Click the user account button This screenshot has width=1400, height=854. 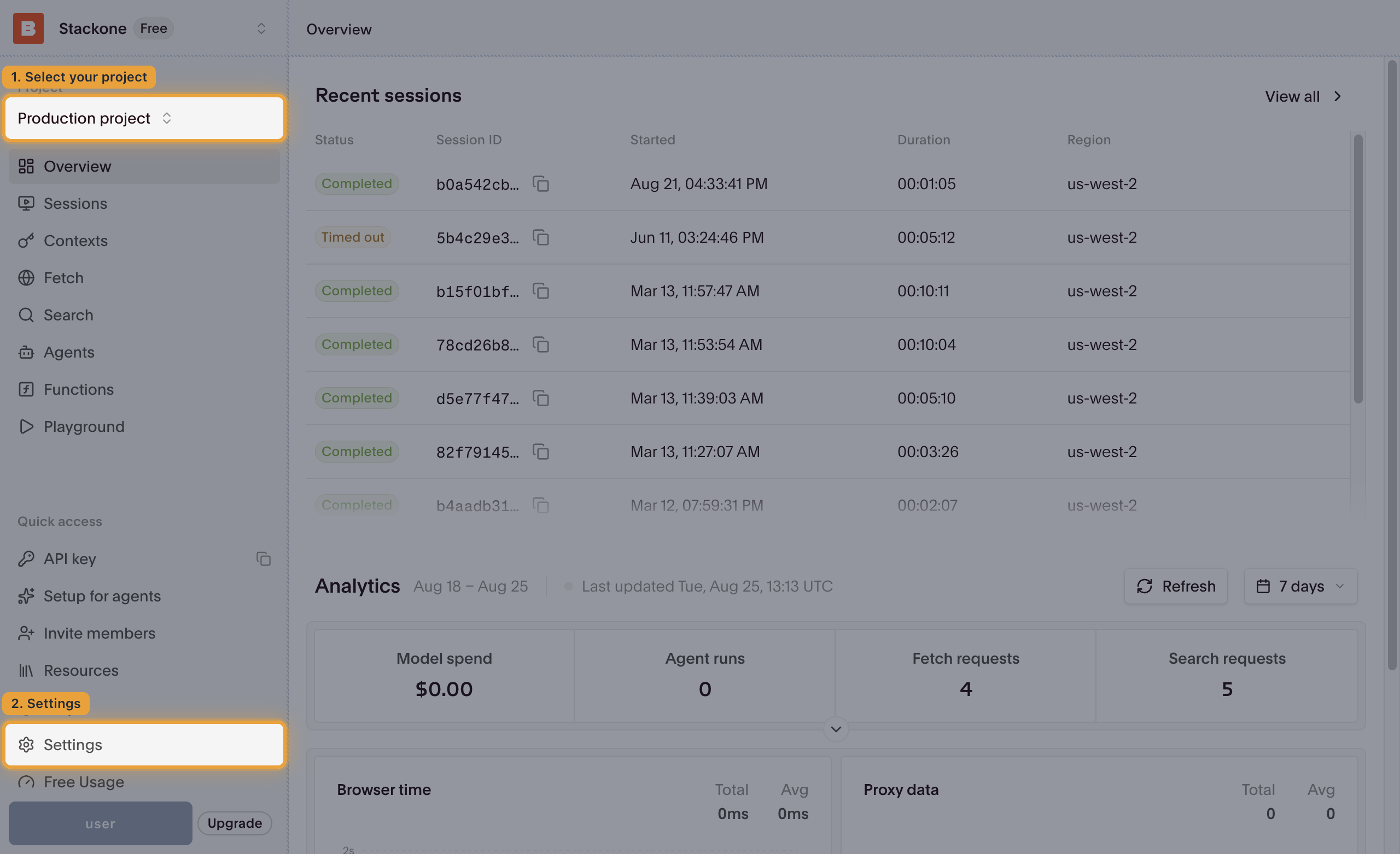coord(101,823)
